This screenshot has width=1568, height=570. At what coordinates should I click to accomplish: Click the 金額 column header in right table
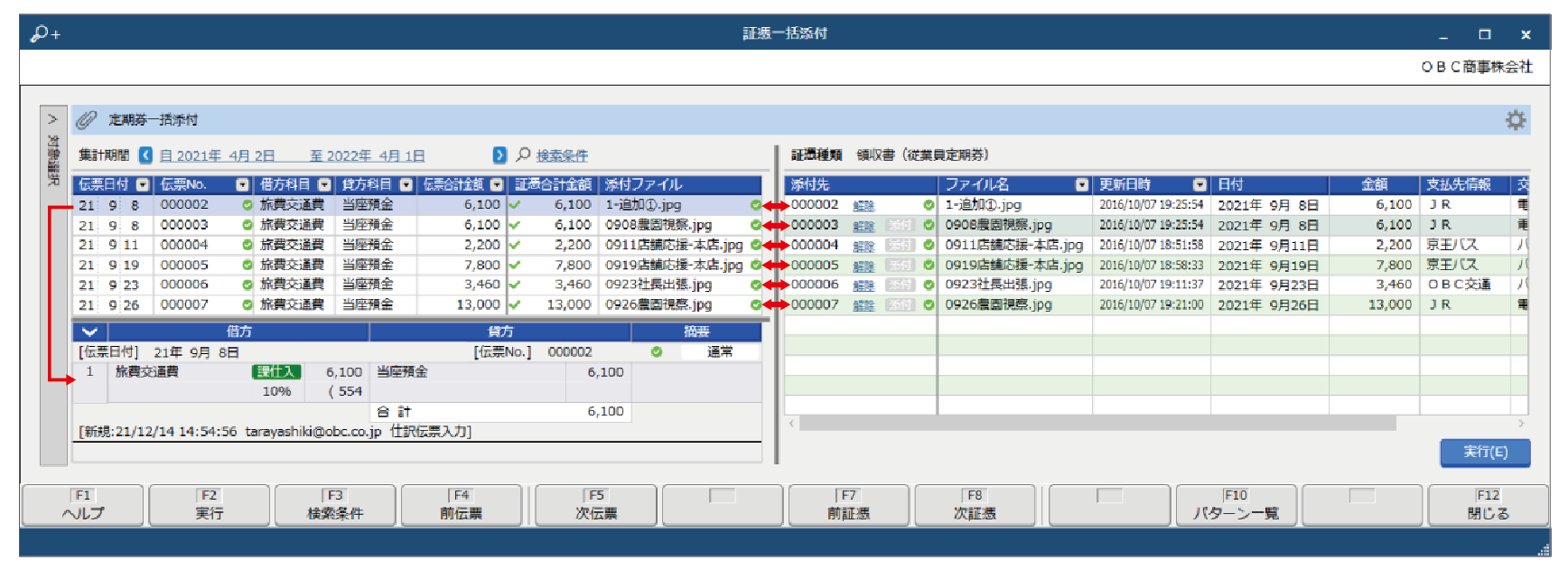pos(1374,184)
